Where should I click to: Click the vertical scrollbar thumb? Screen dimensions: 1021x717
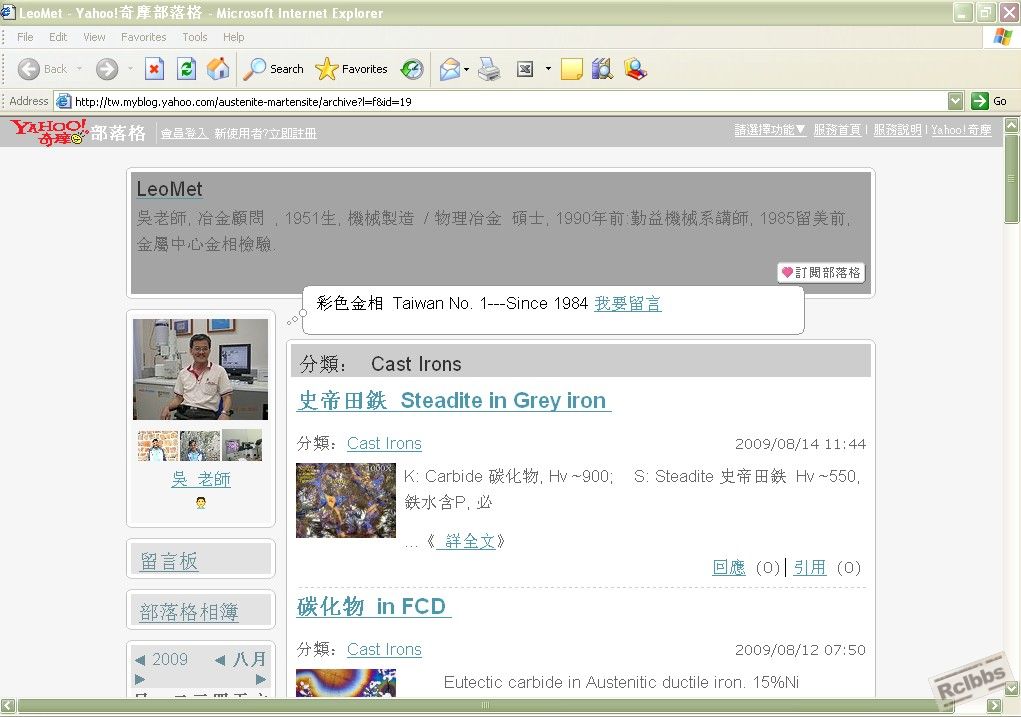(x=1011, y=179)
